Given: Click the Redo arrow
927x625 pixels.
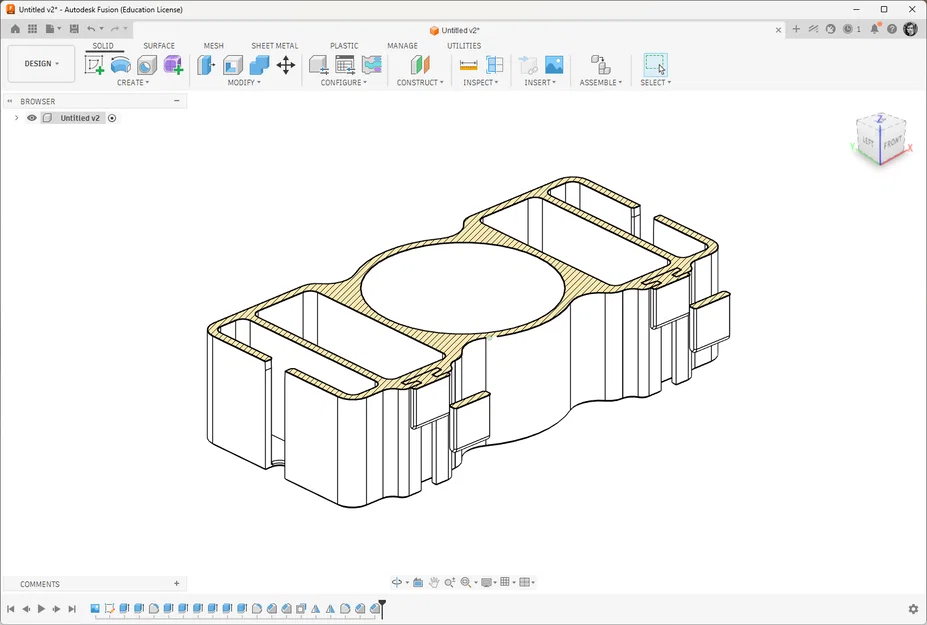Looking at the screenshot, I should tap(115, 29).
